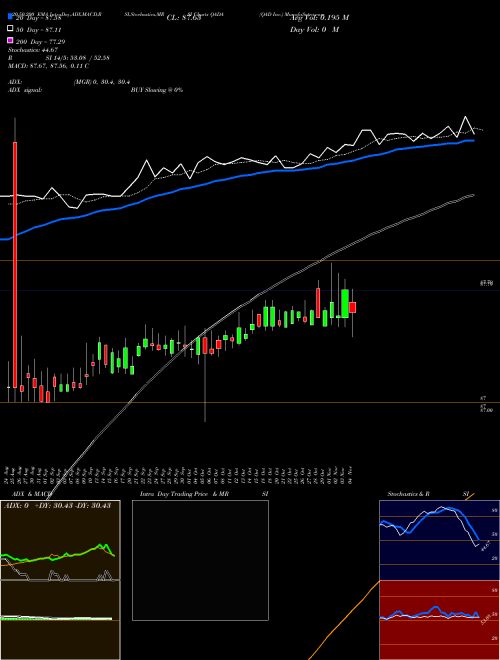
Task: Select the 'MACD: 87.67, 87.56, 0.11 C' line
Action: pyautogui.click(x=48, y=66)
